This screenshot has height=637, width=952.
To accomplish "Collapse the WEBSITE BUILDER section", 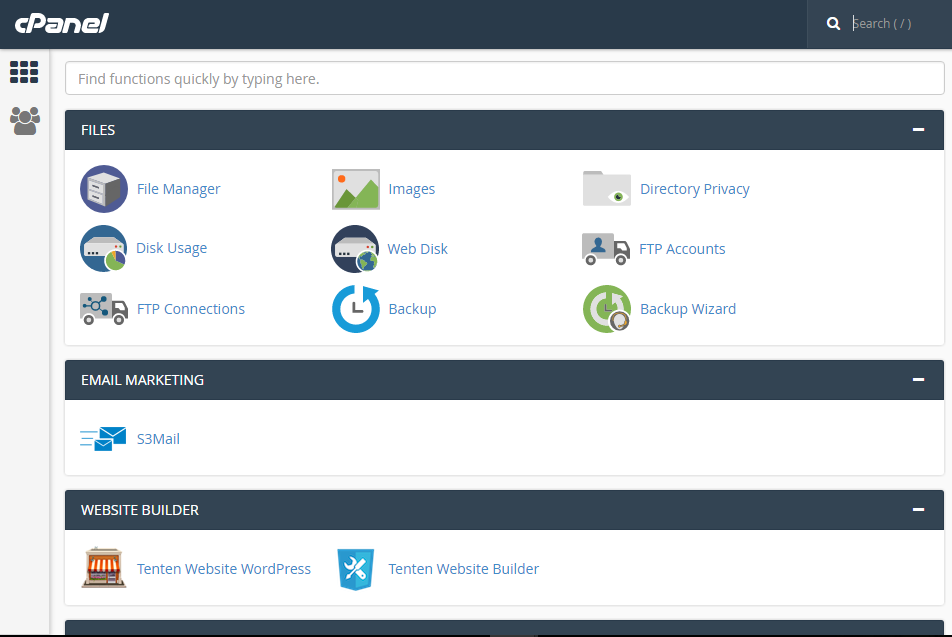I will point(918,509).
